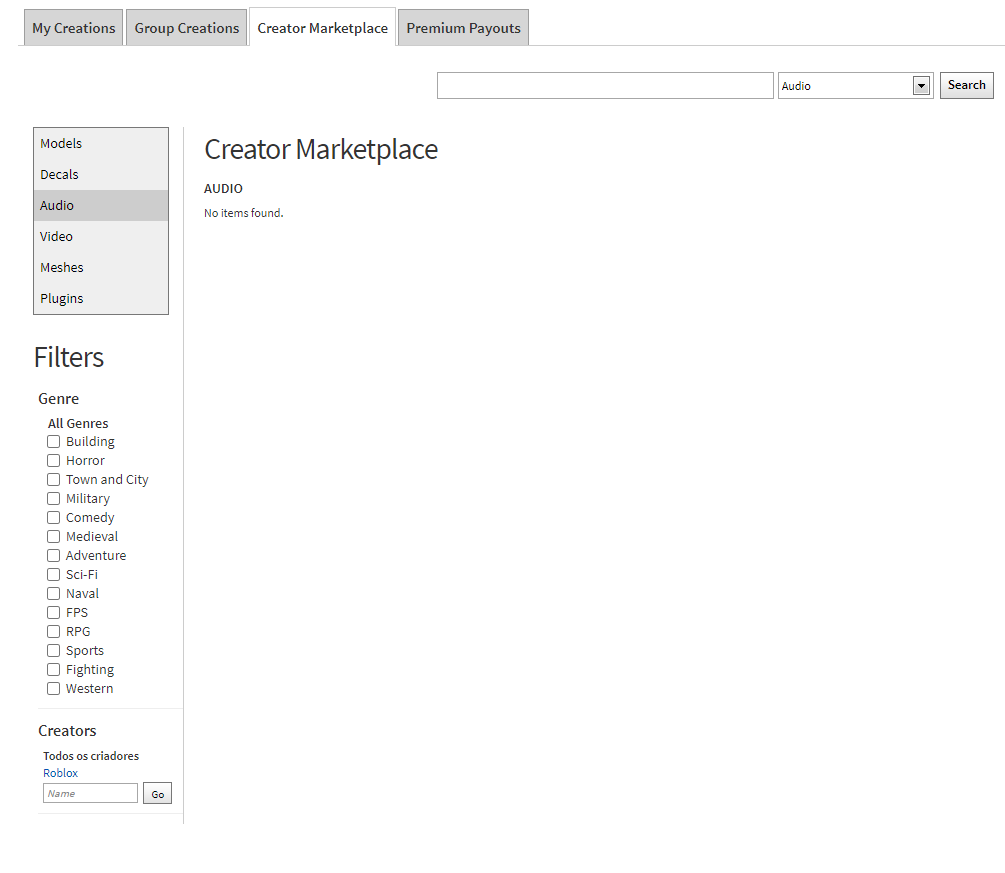Click the All Genres filter

tap(78, 423)
